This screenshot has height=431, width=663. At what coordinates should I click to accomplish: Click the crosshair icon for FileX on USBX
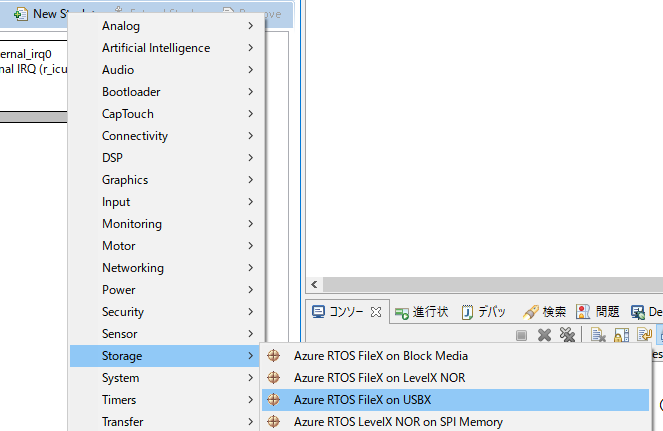click(274, 399)
